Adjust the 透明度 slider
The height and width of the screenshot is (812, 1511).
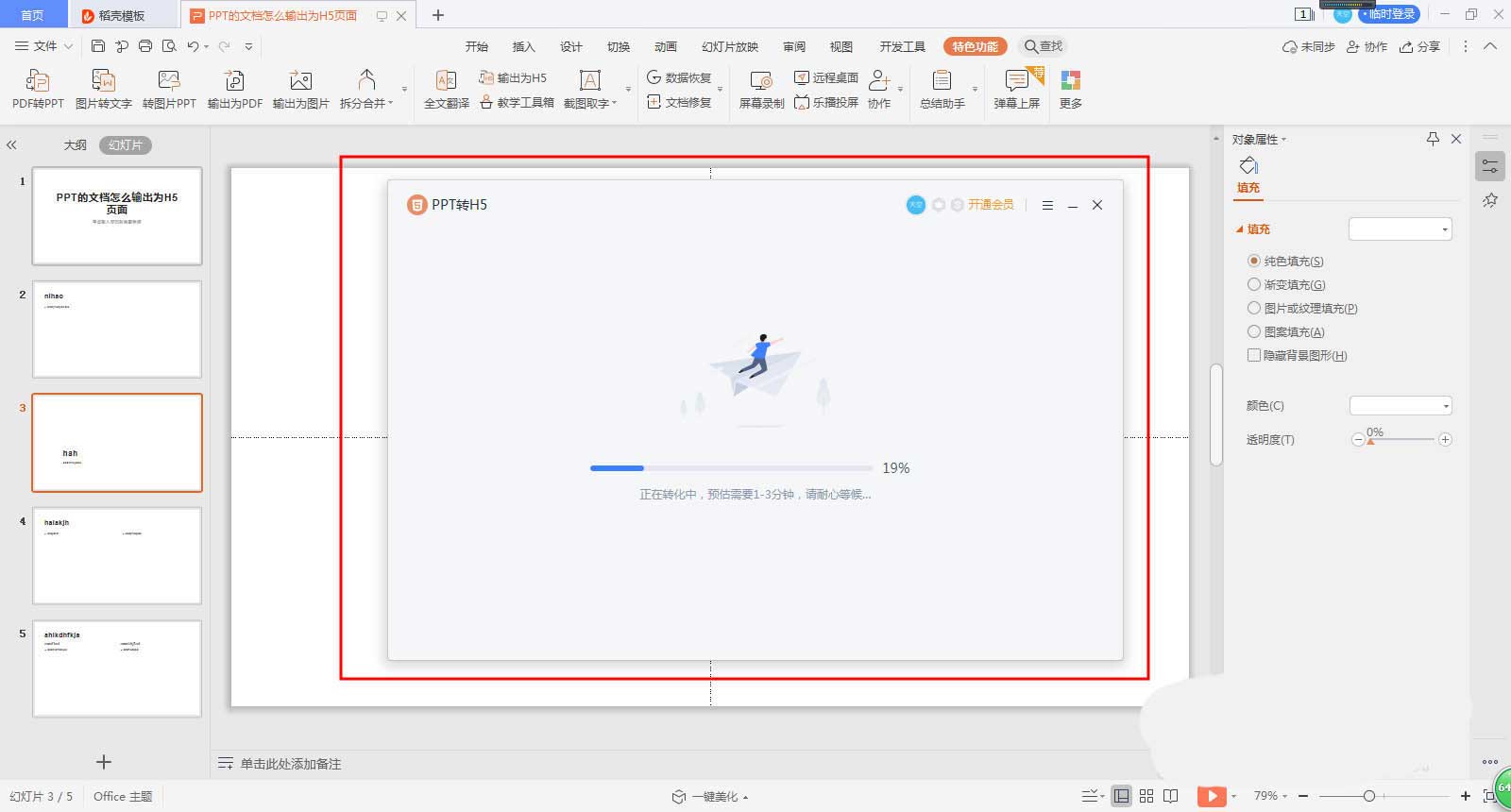[x=1401, y=439]
